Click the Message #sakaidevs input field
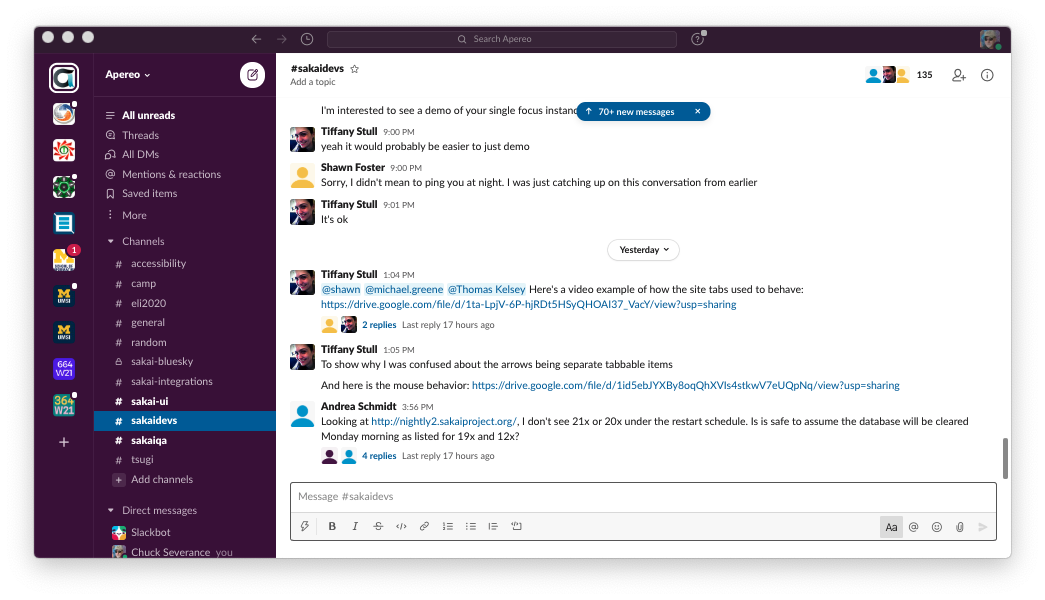Screen dimensions: 1045x600 click(640, 497)
